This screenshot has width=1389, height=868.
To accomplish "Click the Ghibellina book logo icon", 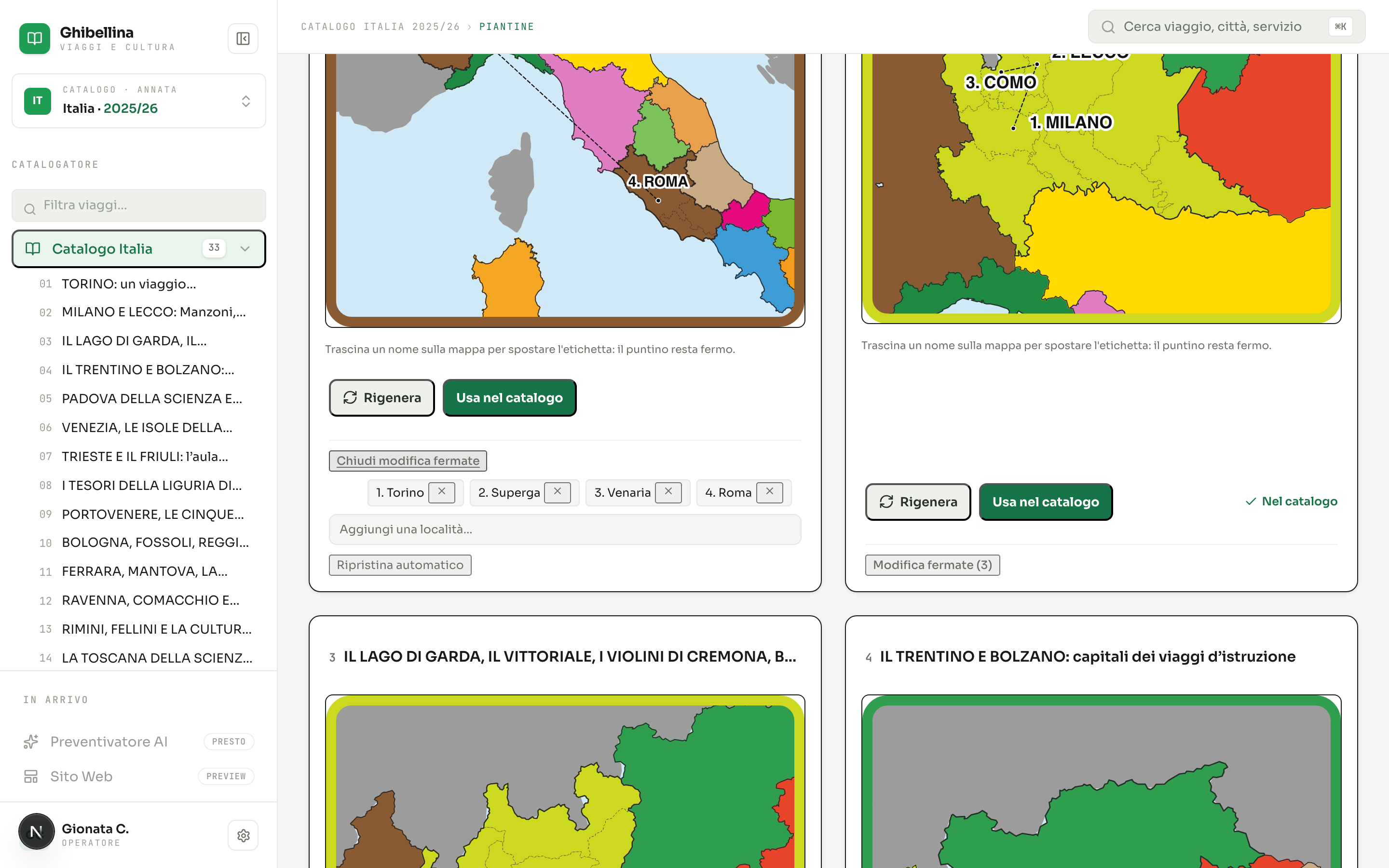I will click(x=34, y=39).
